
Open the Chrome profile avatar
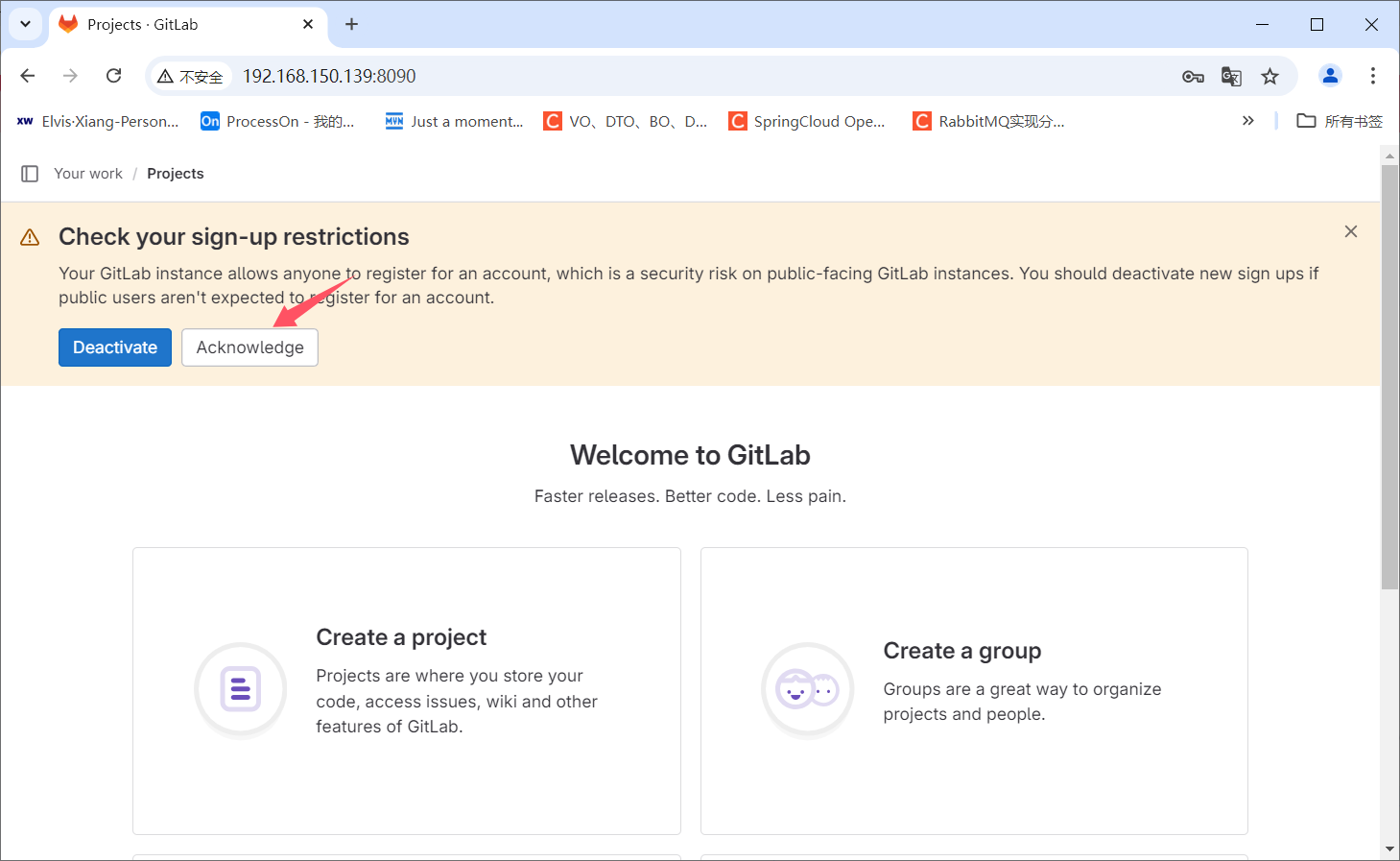click(x=1330, y=76)
